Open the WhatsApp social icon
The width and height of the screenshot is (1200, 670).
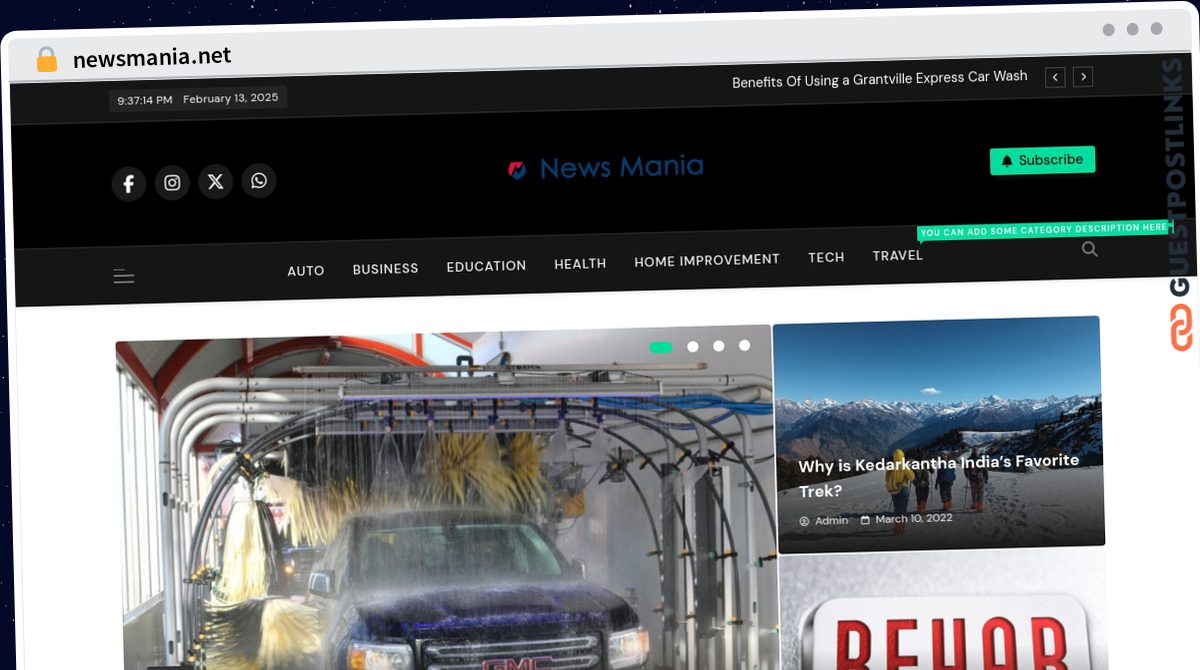tap(259, 180)
